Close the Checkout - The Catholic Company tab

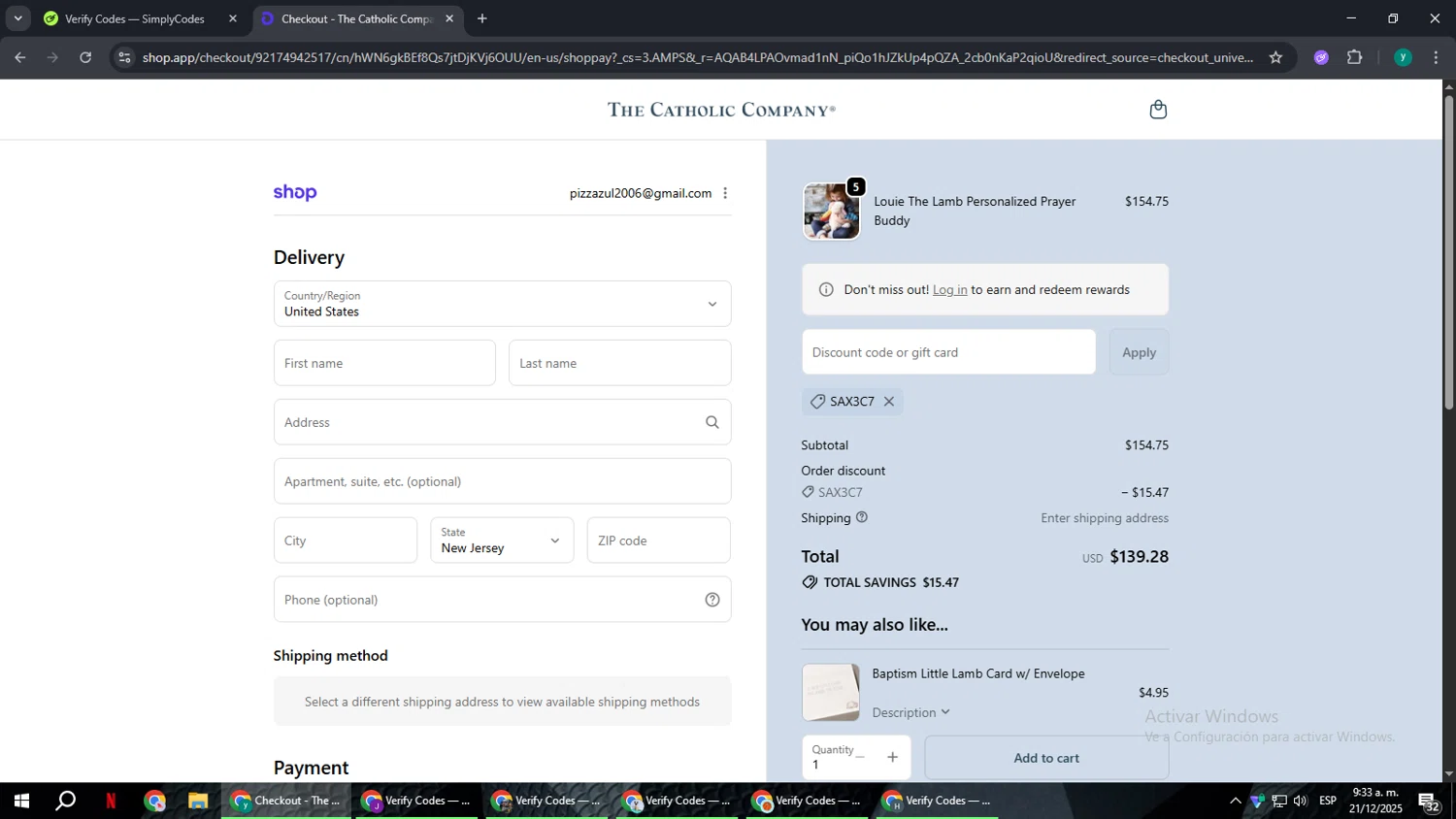tap(449, 18)
